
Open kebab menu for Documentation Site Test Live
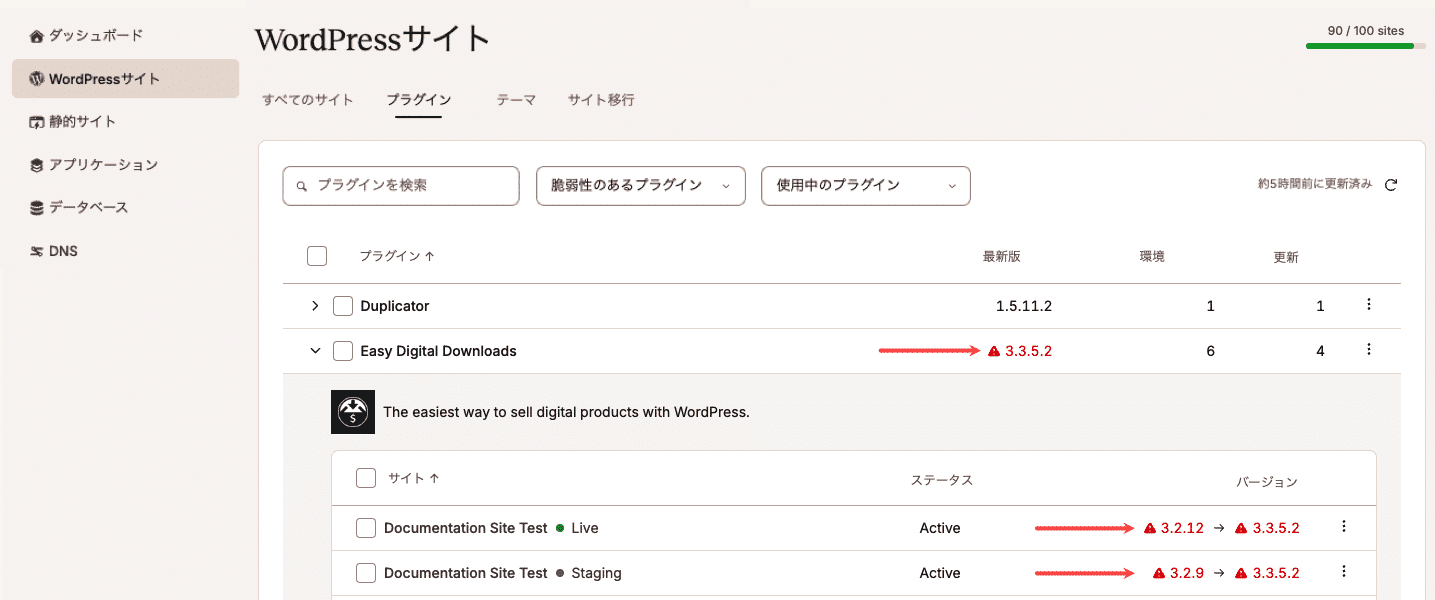point(1344,526)
